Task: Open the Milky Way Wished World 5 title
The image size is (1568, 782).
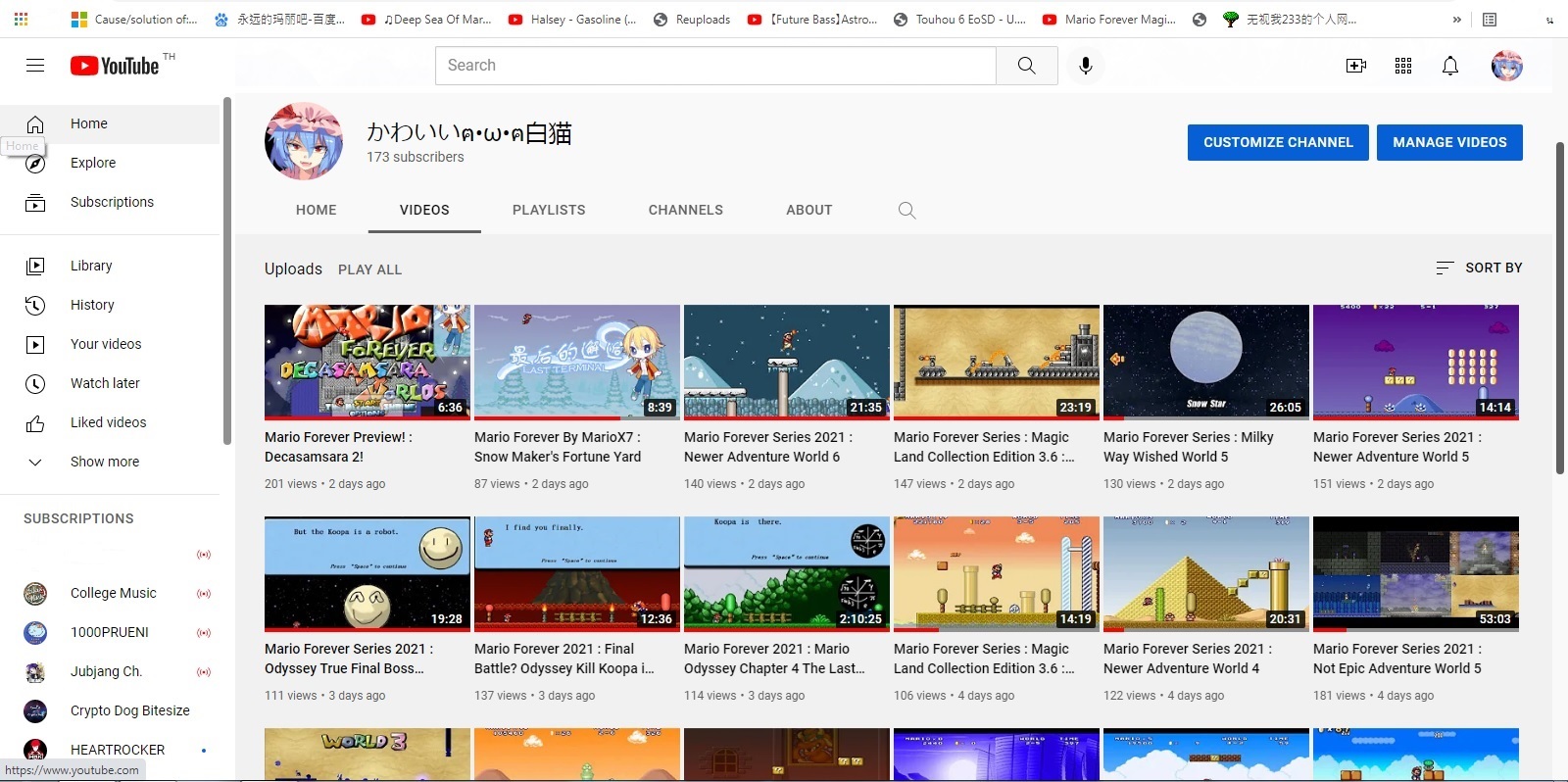Action: click(1189, 447)
